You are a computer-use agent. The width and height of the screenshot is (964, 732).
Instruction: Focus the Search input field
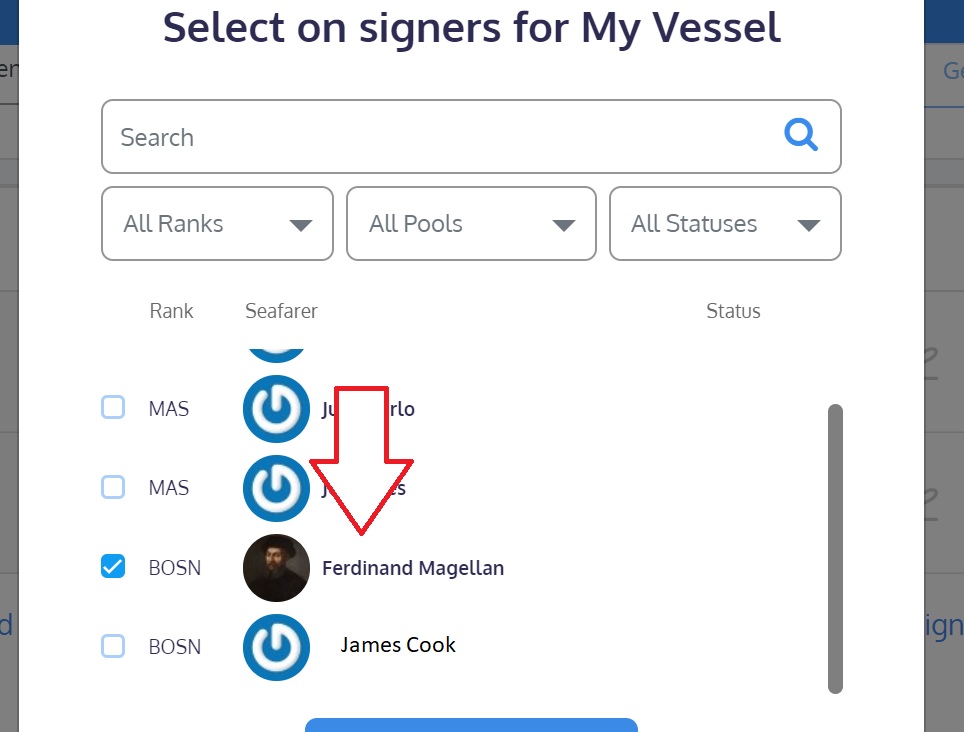(x=440, y=137)
